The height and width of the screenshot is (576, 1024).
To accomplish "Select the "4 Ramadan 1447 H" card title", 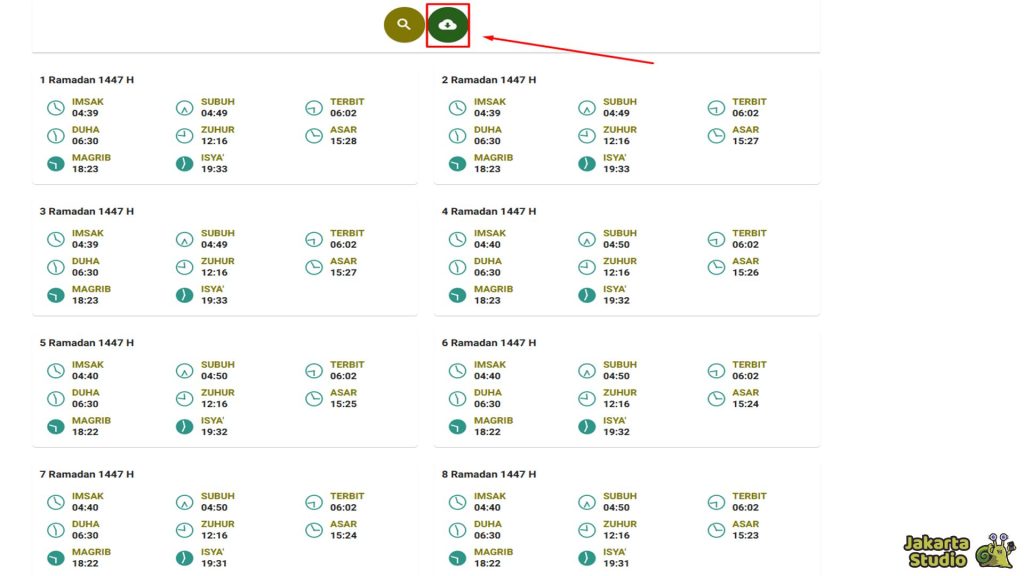I will pyautogui.click(x=489, y=211).
